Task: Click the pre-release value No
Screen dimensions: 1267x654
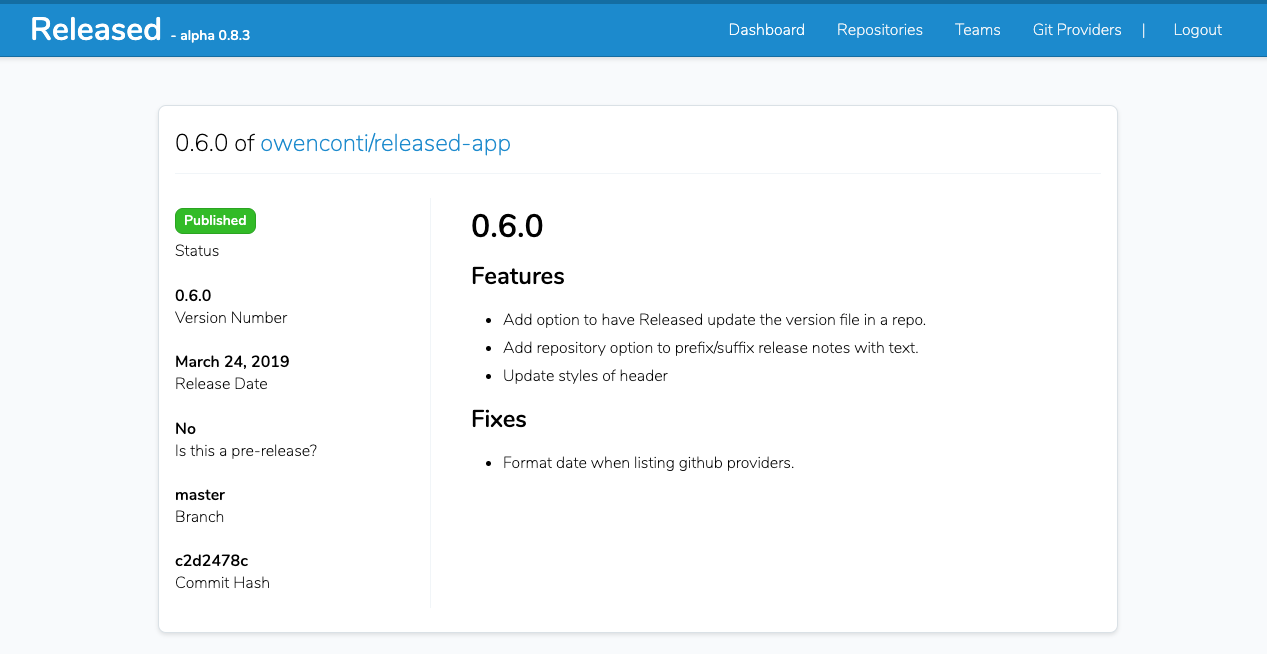Action: 185,429
